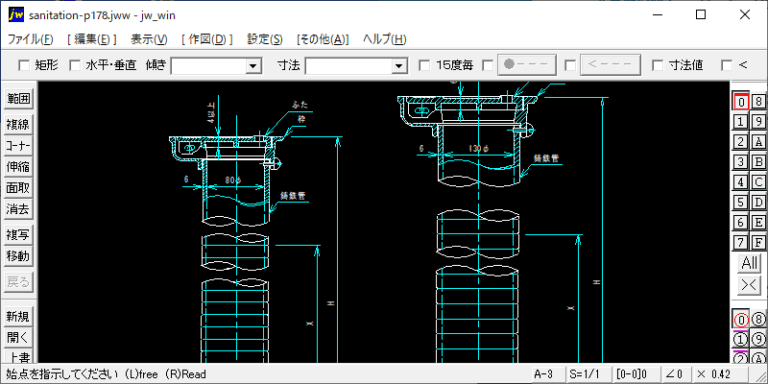Select layer 2 button
Screen dimensions: 768x384
pos(741,142)
